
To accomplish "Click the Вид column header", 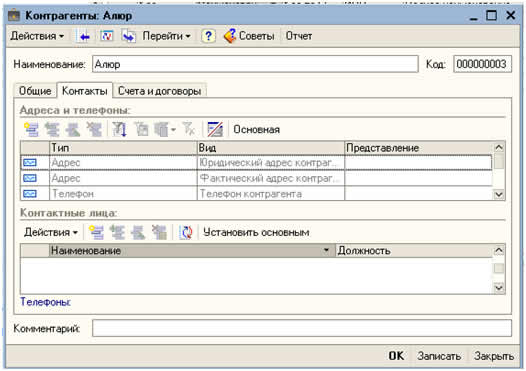I will point(271,148).
